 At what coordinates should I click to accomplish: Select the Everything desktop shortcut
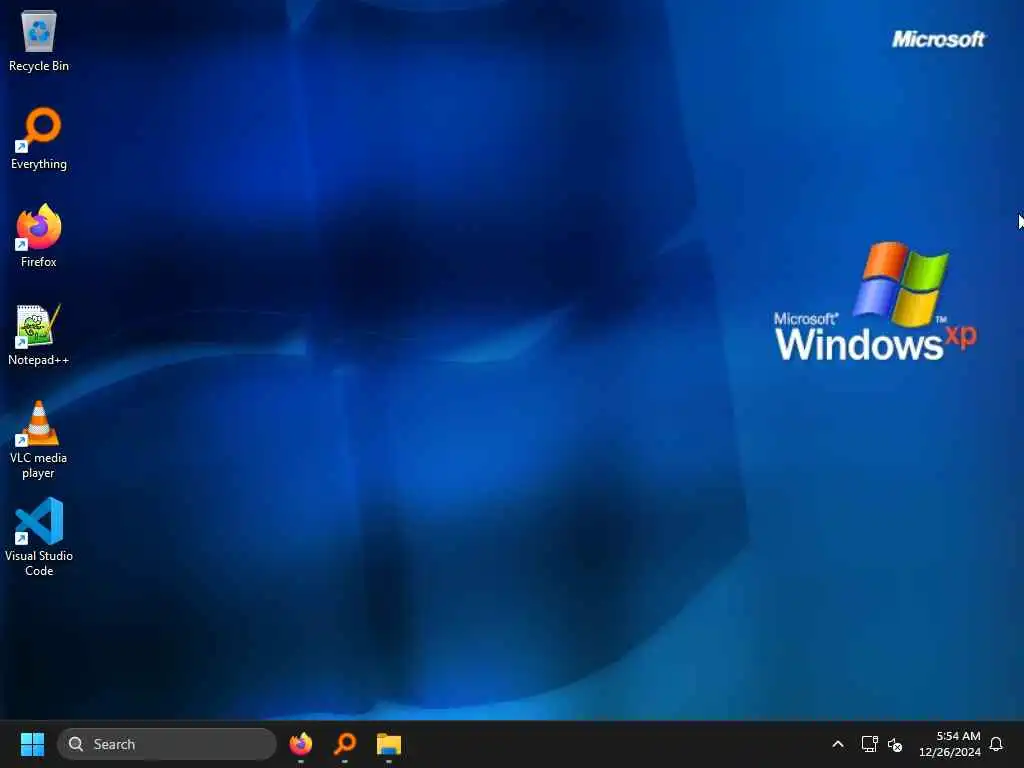click(x=39, y=138)
